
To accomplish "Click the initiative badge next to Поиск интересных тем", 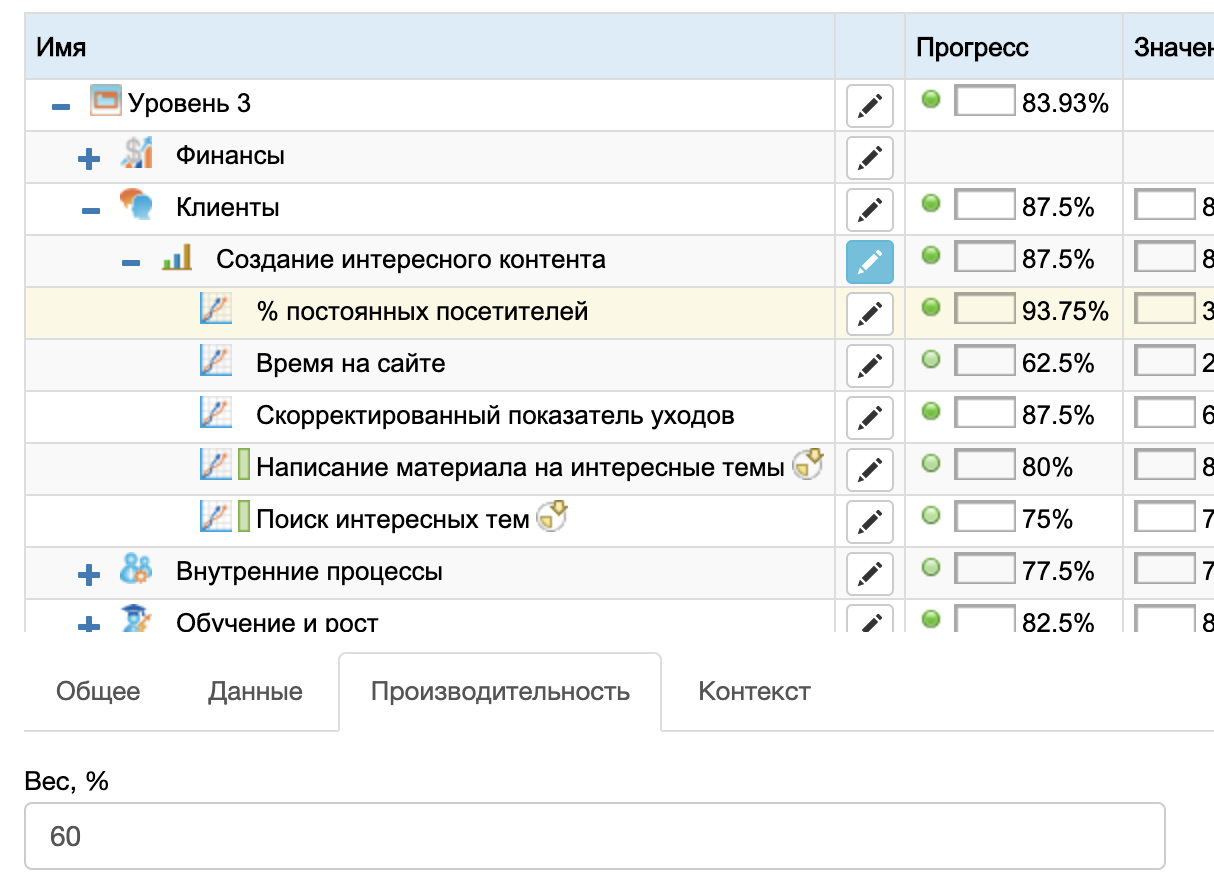I will (552, 517).
